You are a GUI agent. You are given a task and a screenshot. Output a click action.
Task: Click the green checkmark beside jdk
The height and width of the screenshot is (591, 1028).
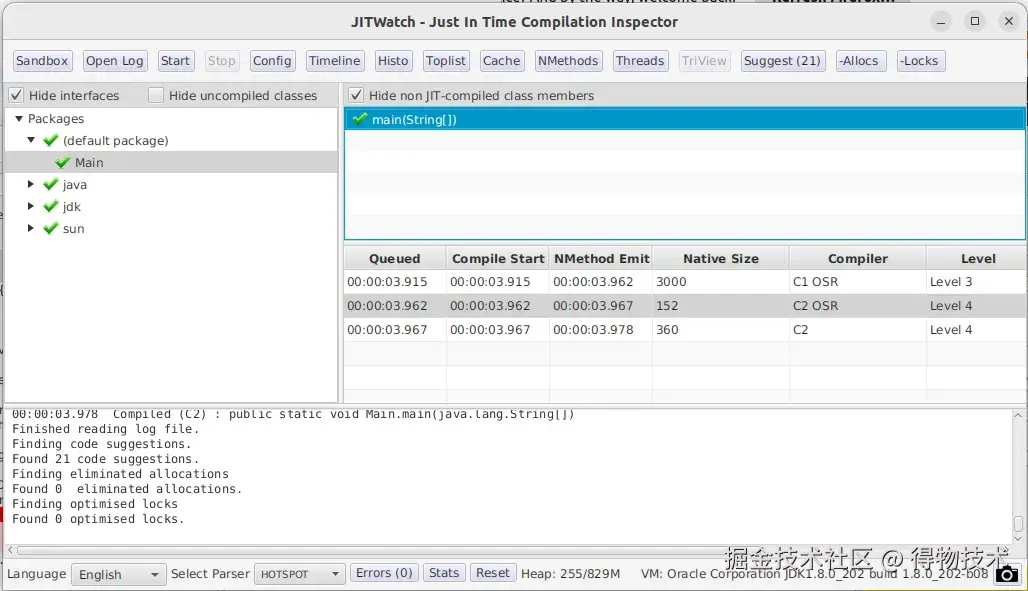click(50, 206)
